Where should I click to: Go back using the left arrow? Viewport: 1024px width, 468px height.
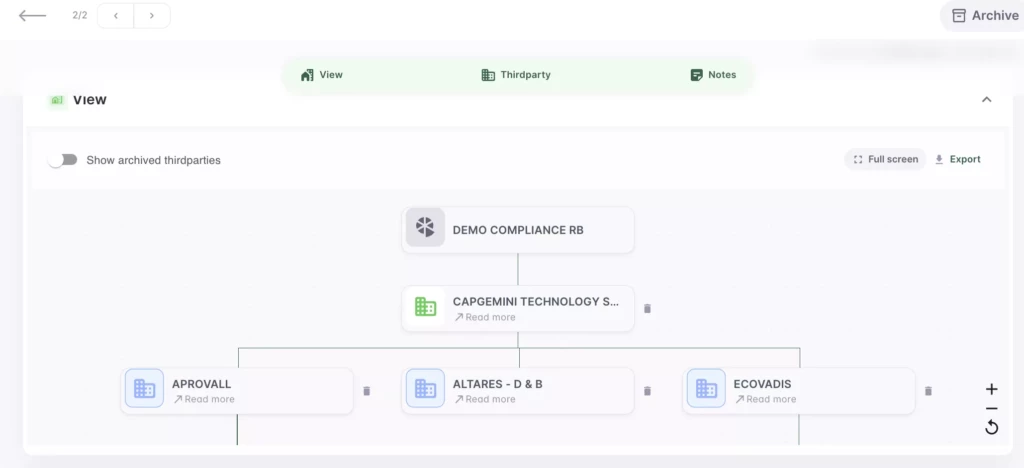coord(32,16)
